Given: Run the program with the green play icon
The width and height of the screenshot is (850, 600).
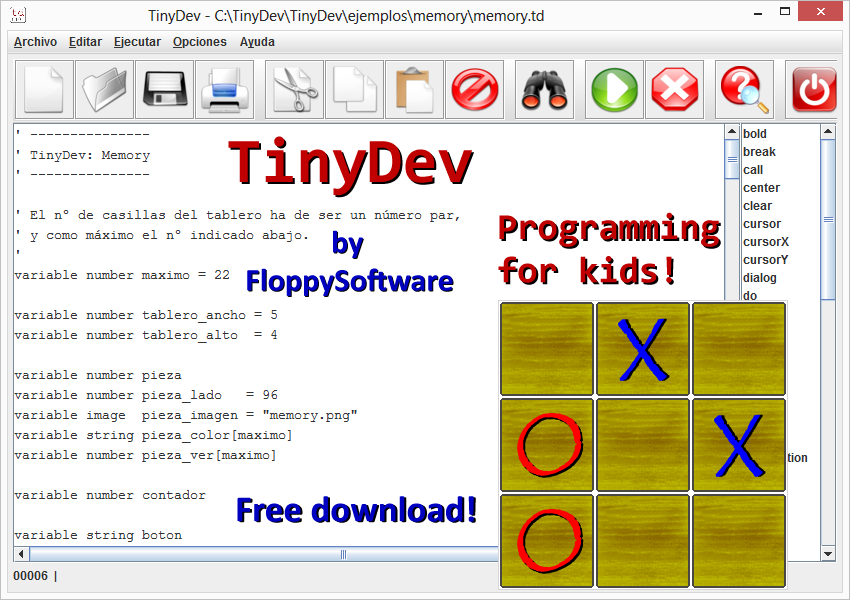Looking at the screenshot, I should (614, 89).
